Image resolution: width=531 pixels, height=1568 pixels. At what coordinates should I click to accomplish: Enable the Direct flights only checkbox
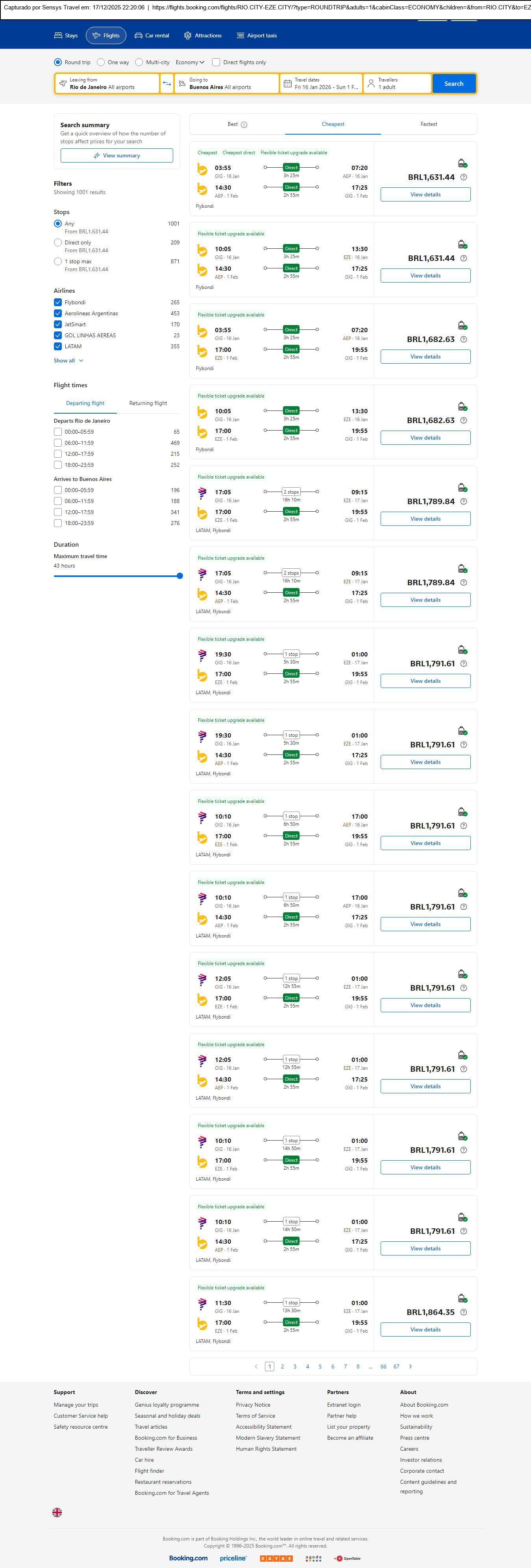pyautogui.click(x=216, y=62)
